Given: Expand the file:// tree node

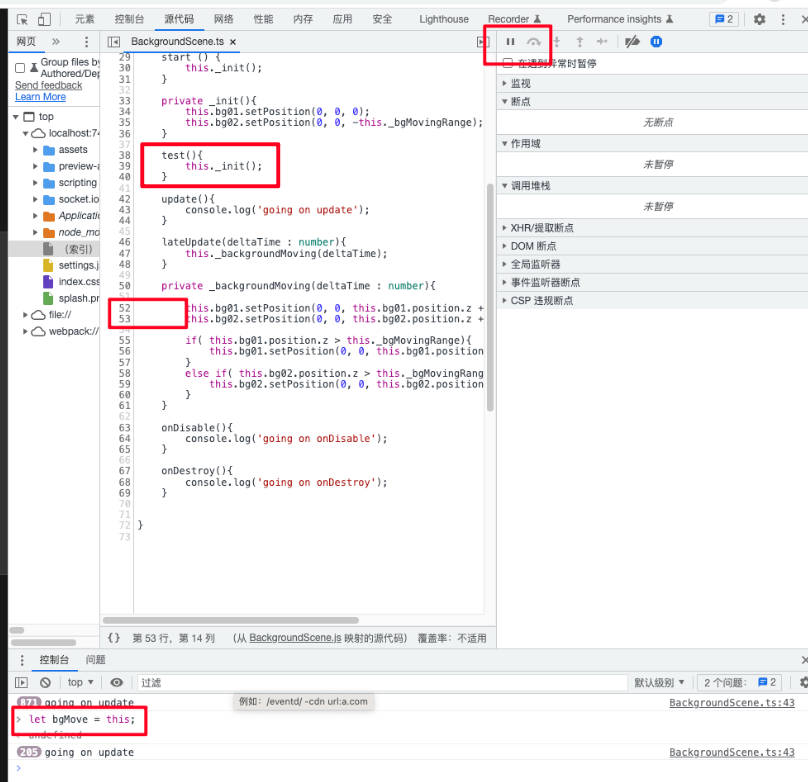Looking at the screenshot, I should pos(25,315).
